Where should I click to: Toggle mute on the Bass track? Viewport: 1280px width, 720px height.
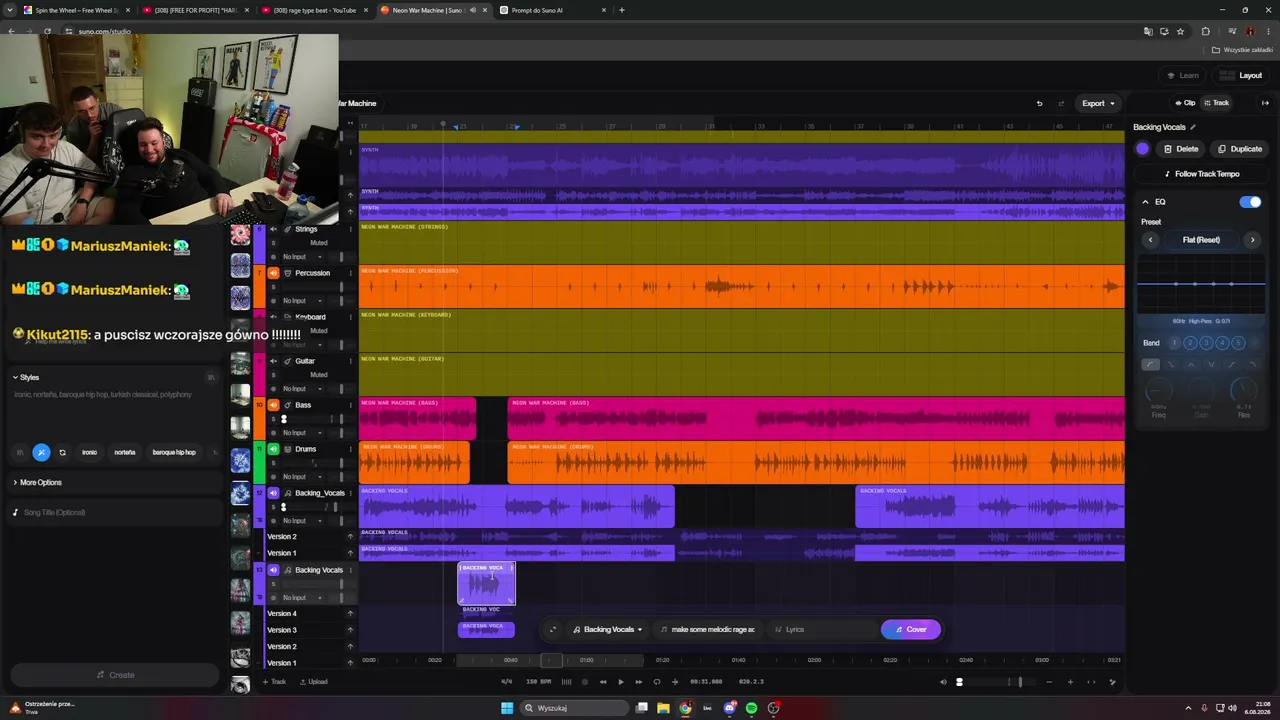click(x=273, y=405)
